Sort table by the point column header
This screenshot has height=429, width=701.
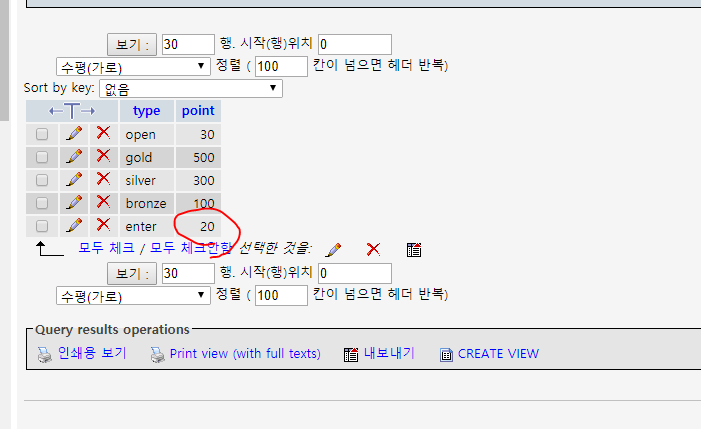(x=198, y=110)
